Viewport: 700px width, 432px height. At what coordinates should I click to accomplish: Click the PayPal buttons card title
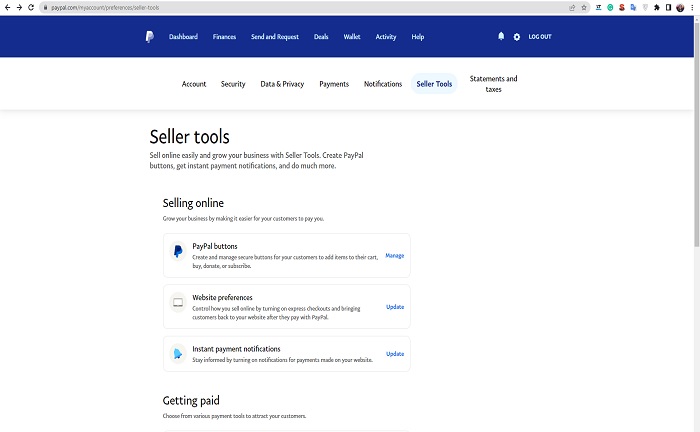[215, 246]
